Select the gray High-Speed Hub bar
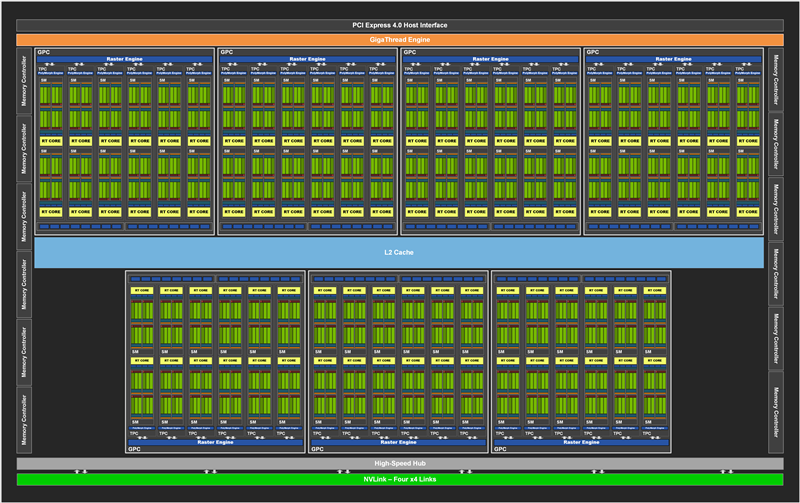Image resolution: width=800 pixels, height=503 pixels. point(400,464)
